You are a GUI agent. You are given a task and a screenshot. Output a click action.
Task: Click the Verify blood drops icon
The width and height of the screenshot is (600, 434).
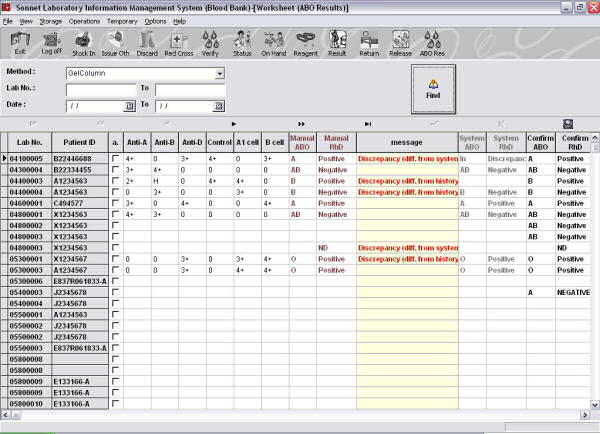click(x=210, y=43)
